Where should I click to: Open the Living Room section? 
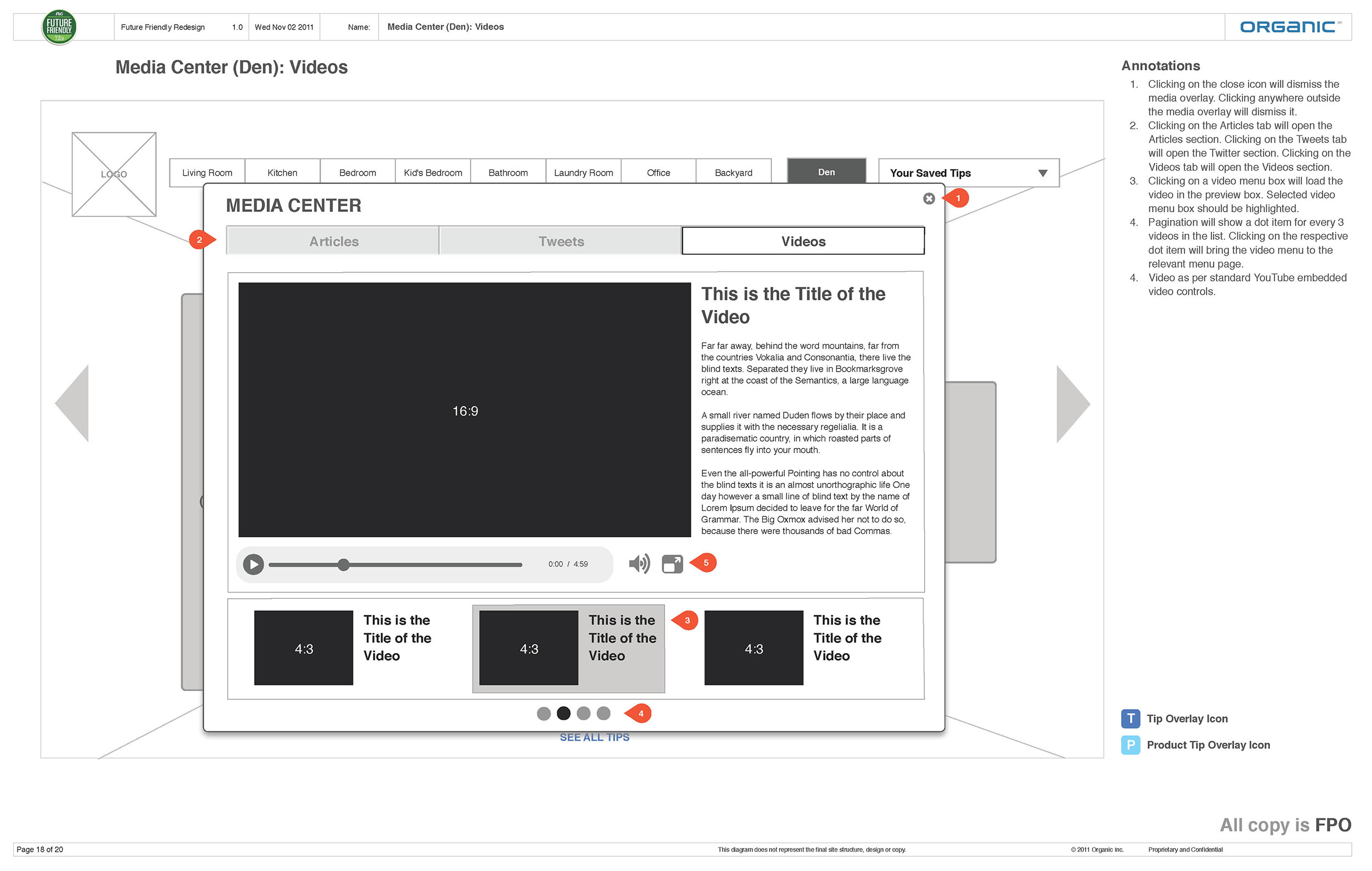click(207, 172)
